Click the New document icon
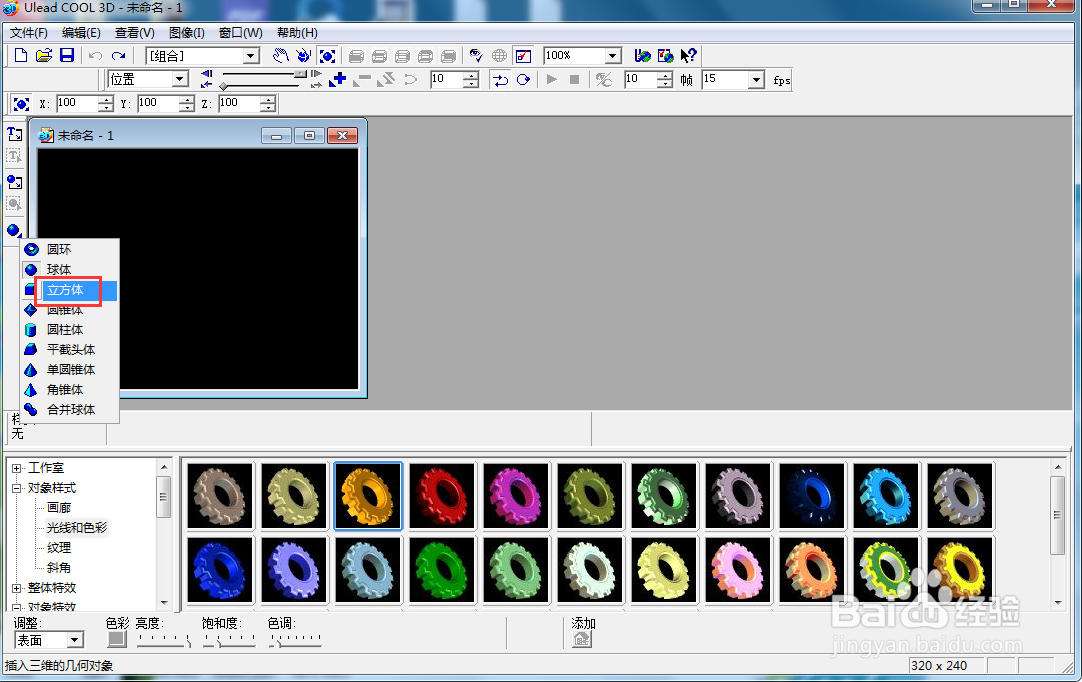Screen dimensions: 1082x682 click(21, 56)
